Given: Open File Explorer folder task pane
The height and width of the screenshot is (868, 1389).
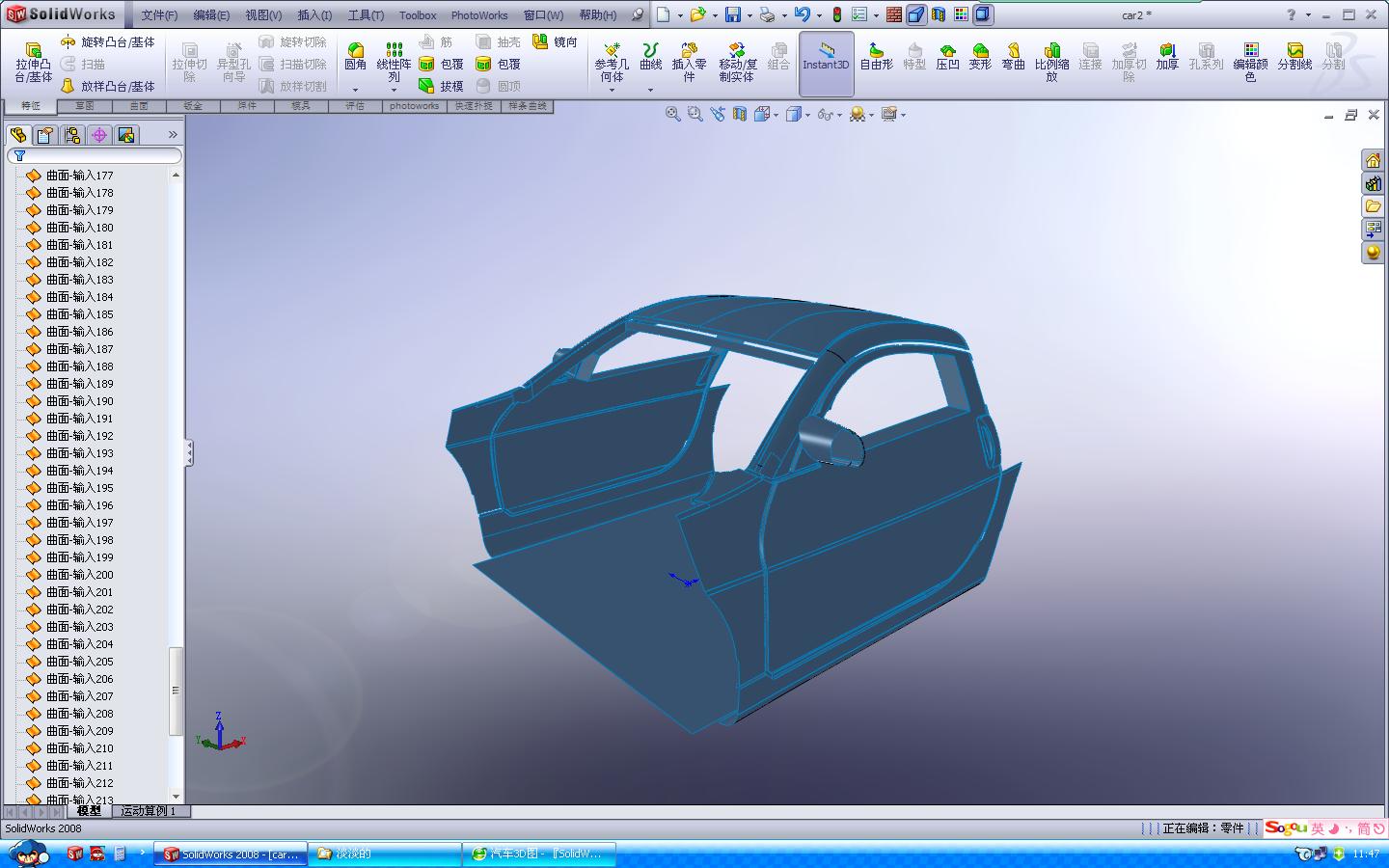Looking at the screenshot, I should [1373, 206].
